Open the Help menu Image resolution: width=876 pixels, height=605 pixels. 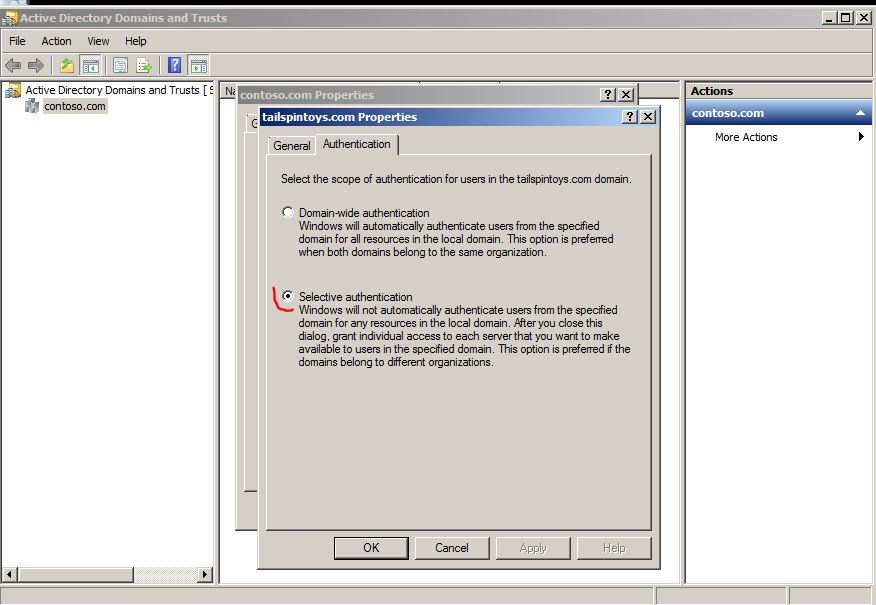[x=136, y=41]
